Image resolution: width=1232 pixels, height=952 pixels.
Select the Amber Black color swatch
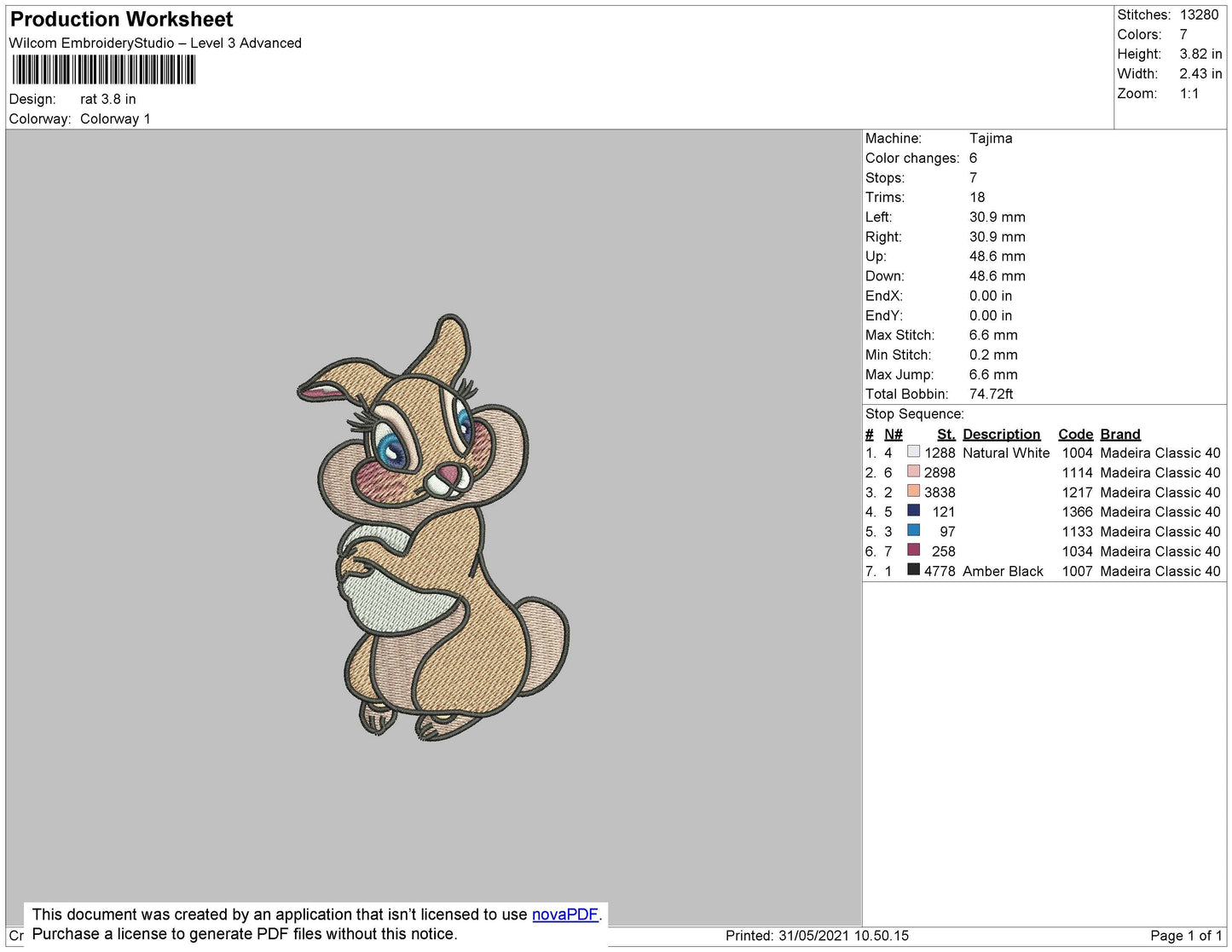913,569
